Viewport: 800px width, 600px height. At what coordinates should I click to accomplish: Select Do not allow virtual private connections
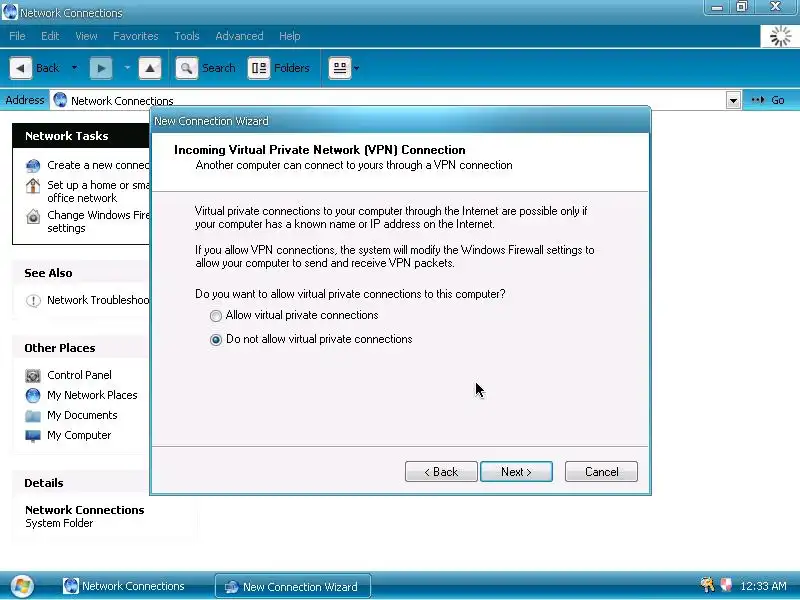[x=216, y=340]
